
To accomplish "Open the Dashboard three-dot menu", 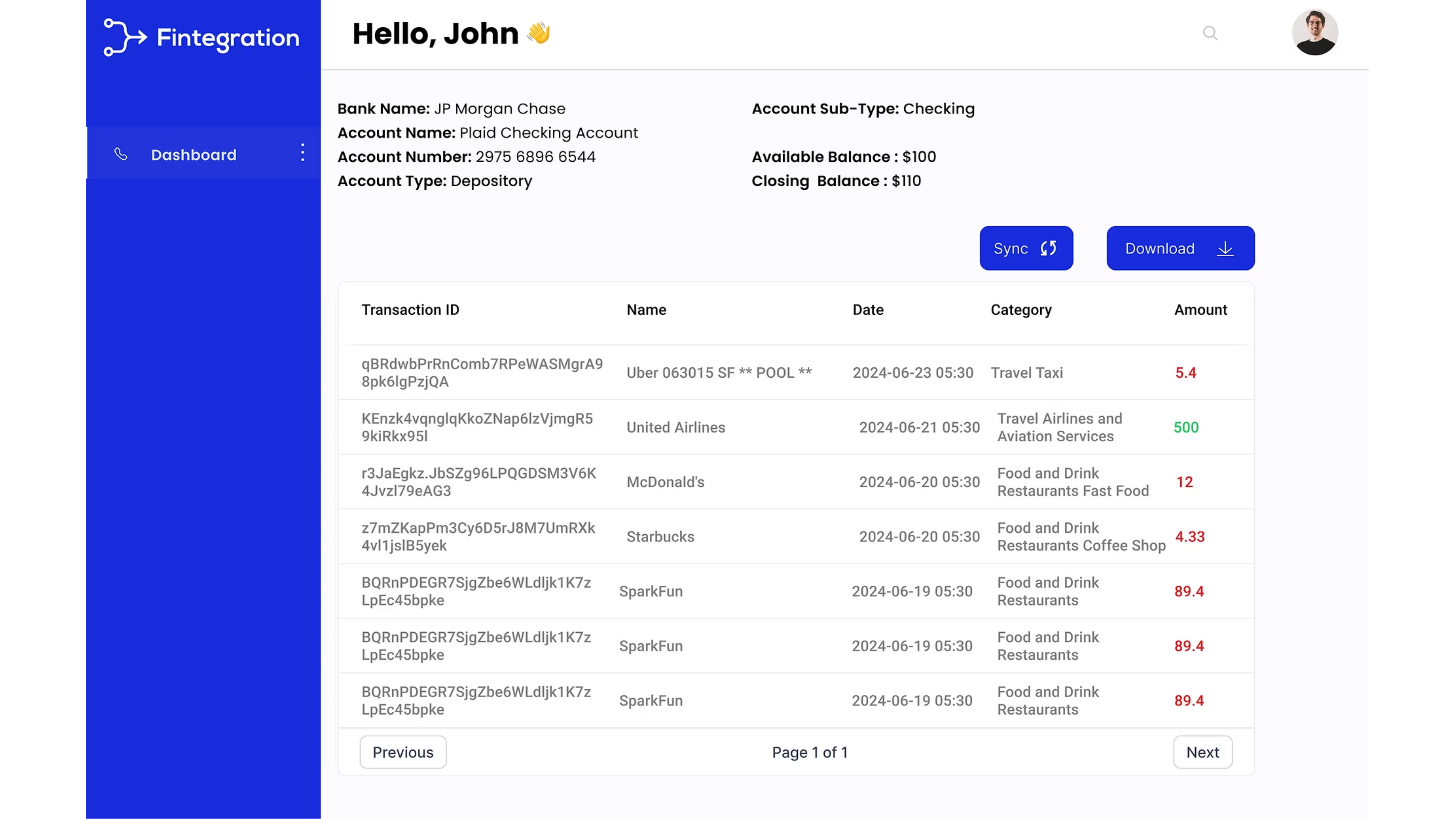I will click(303, 153).
